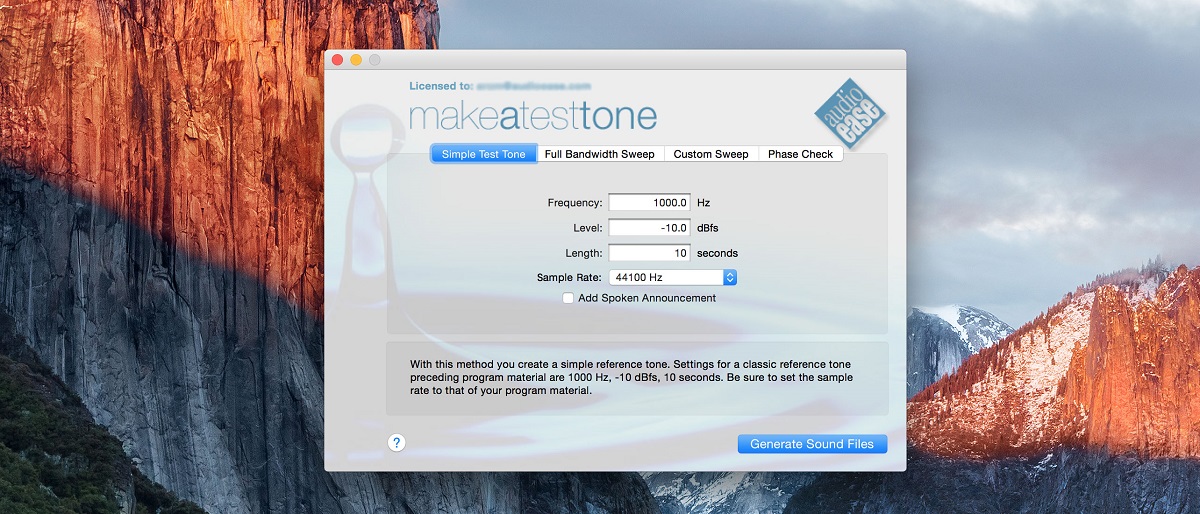Click the Frequency input field

[x=650, y=202]
